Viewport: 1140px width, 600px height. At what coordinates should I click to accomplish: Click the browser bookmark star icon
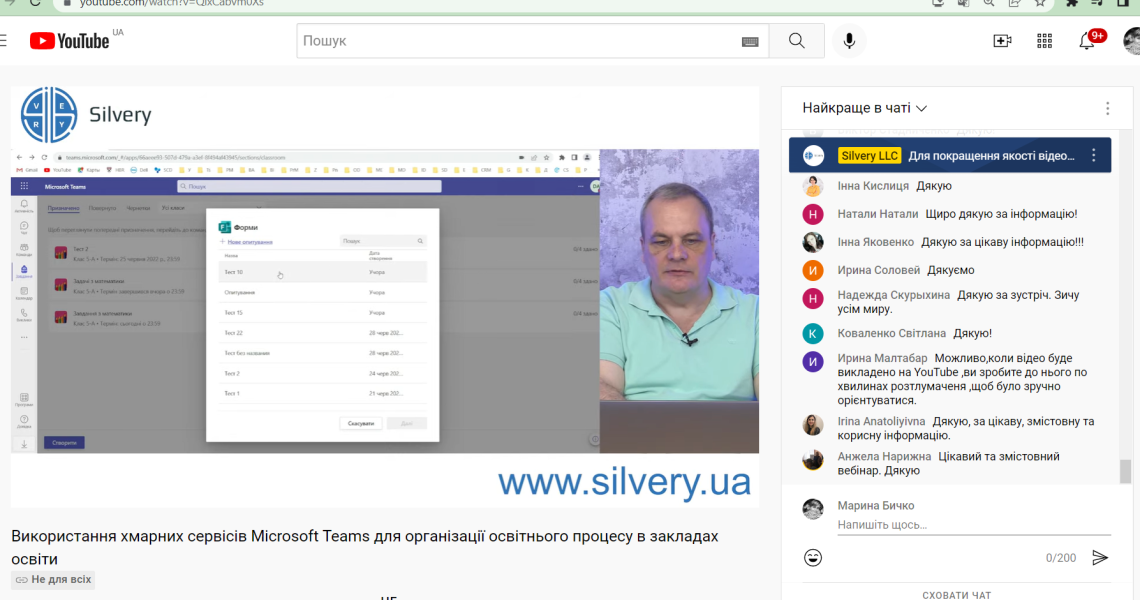pos(1040,3)
